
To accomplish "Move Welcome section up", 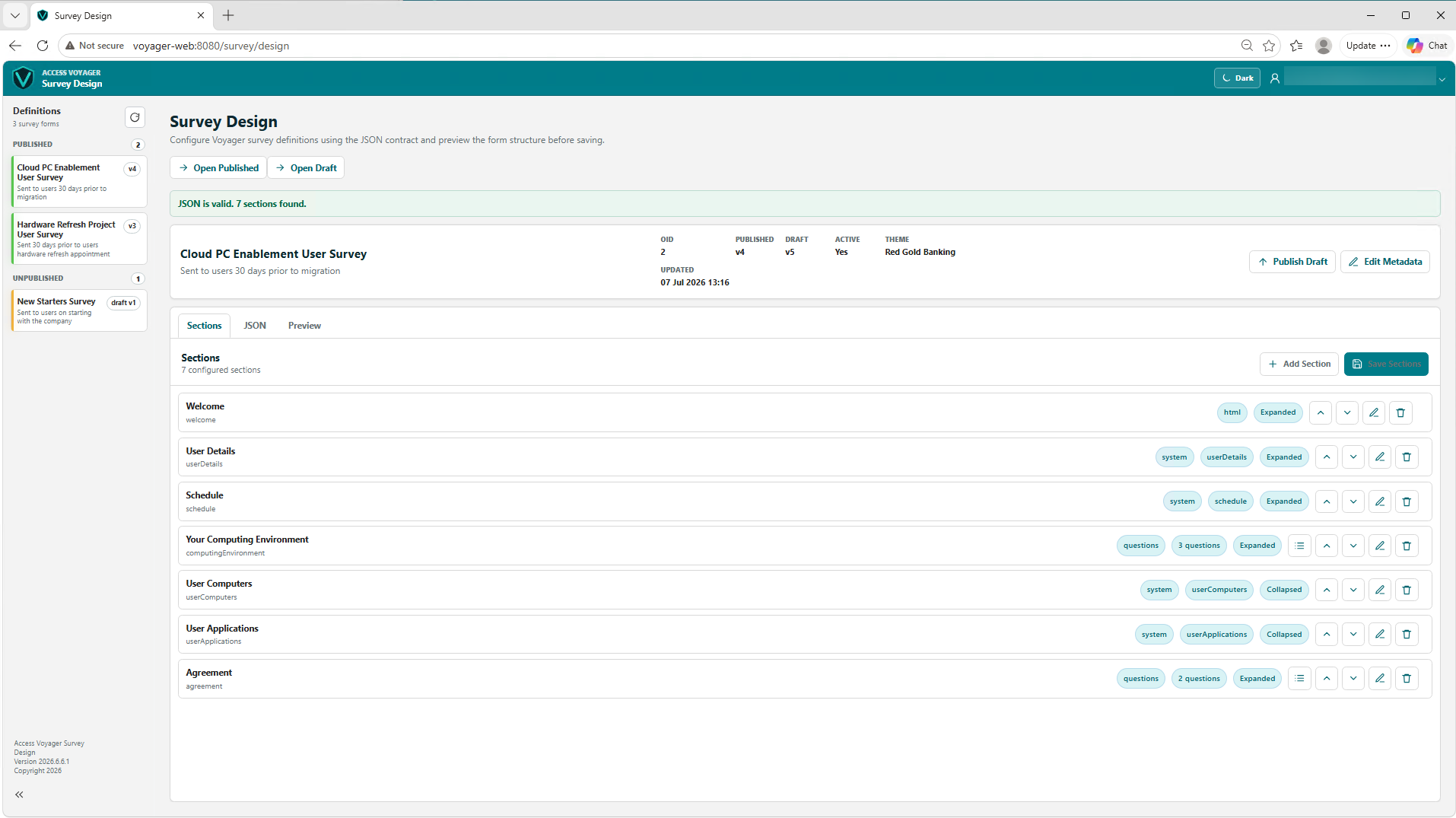I will pos(1321,412).
